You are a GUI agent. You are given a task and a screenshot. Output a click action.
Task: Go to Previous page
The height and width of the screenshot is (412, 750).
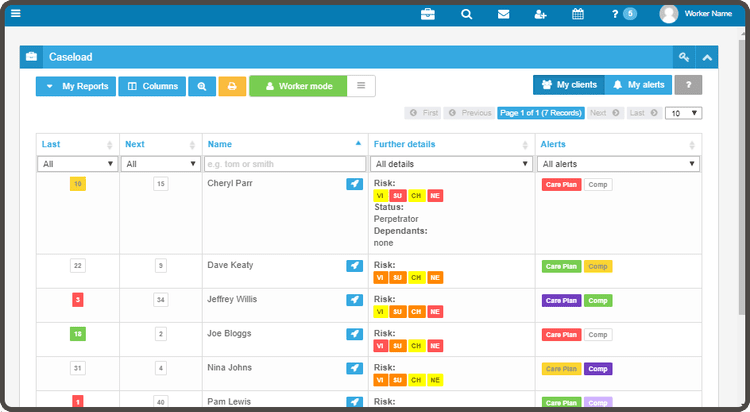coord(469,113)
